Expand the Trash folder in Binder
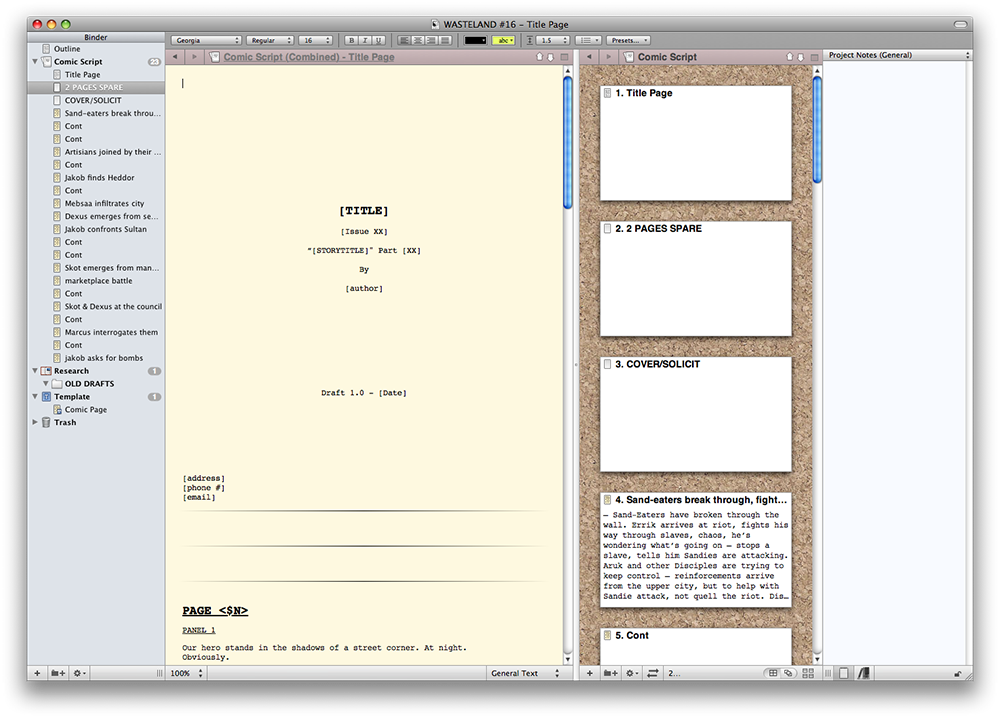1000x718 pixels. coord(36,423)
